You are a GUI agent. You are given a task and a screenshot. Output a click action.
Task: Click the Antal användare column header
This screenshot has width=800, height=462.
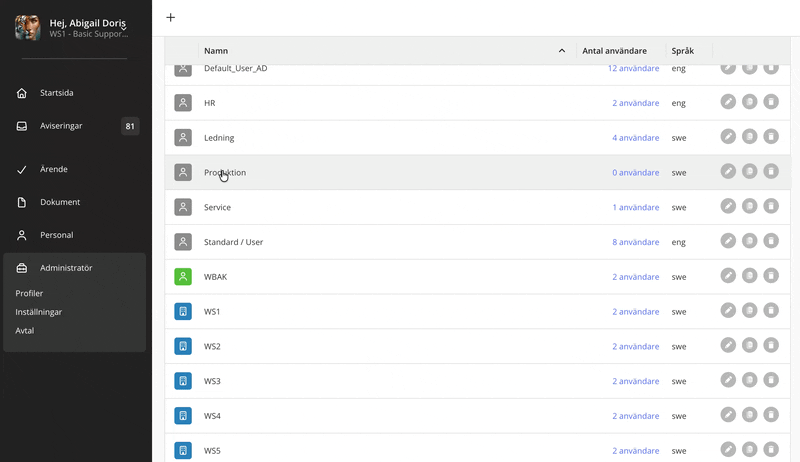(621, 50)
